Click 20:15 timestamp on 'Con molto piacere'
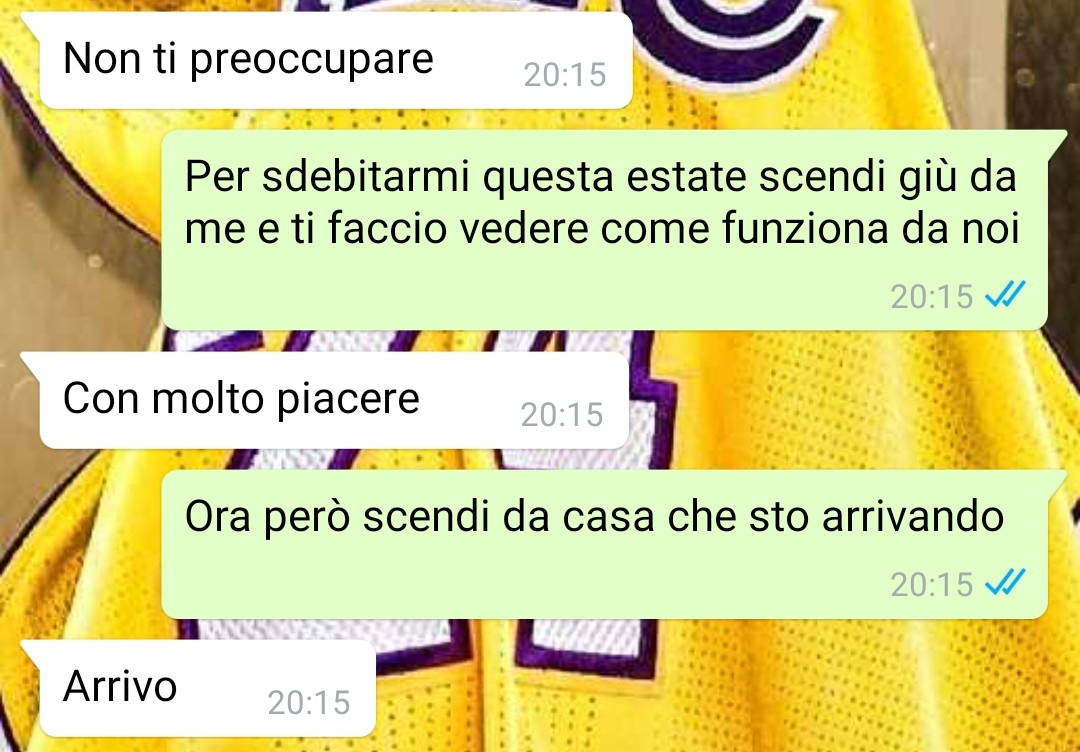Screen dimensions: 1080x752 562,415
